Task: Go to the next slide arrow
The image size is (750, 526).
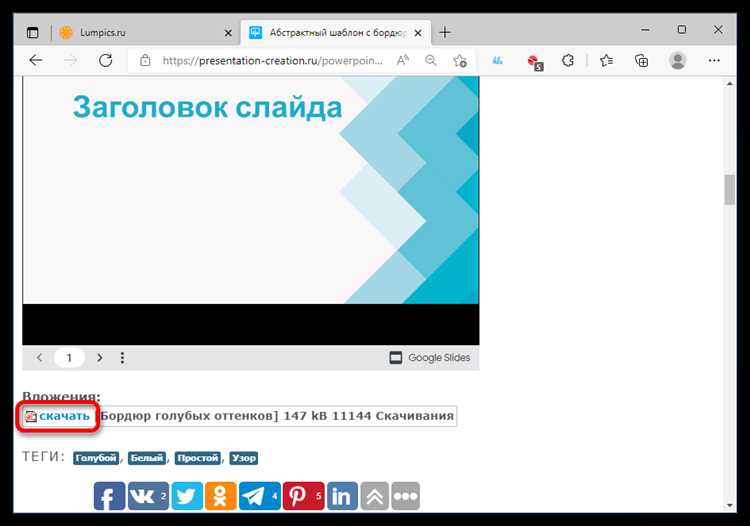Action: [x=99, y=358]
